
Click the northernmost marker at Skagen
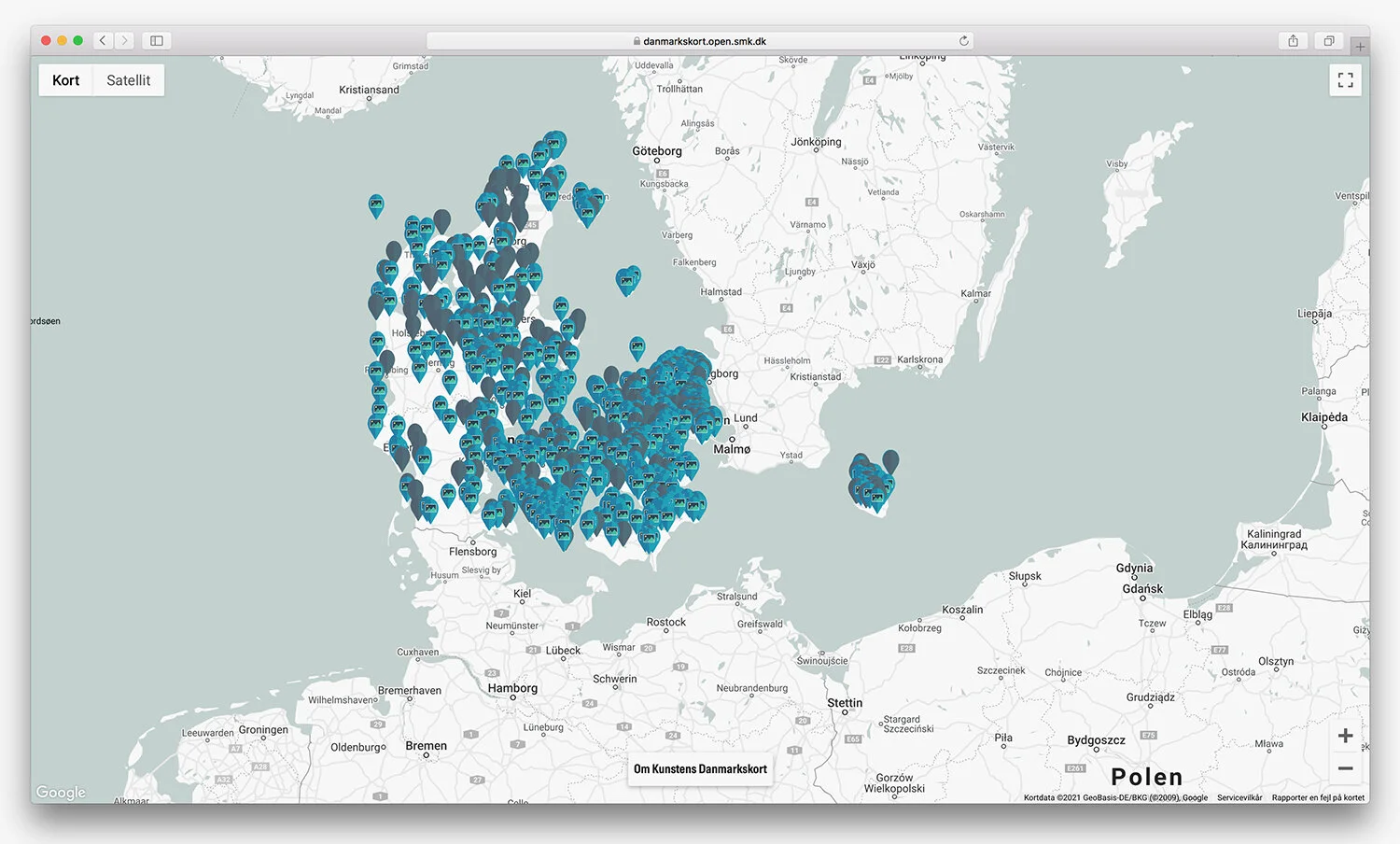[x=556, y=144]
